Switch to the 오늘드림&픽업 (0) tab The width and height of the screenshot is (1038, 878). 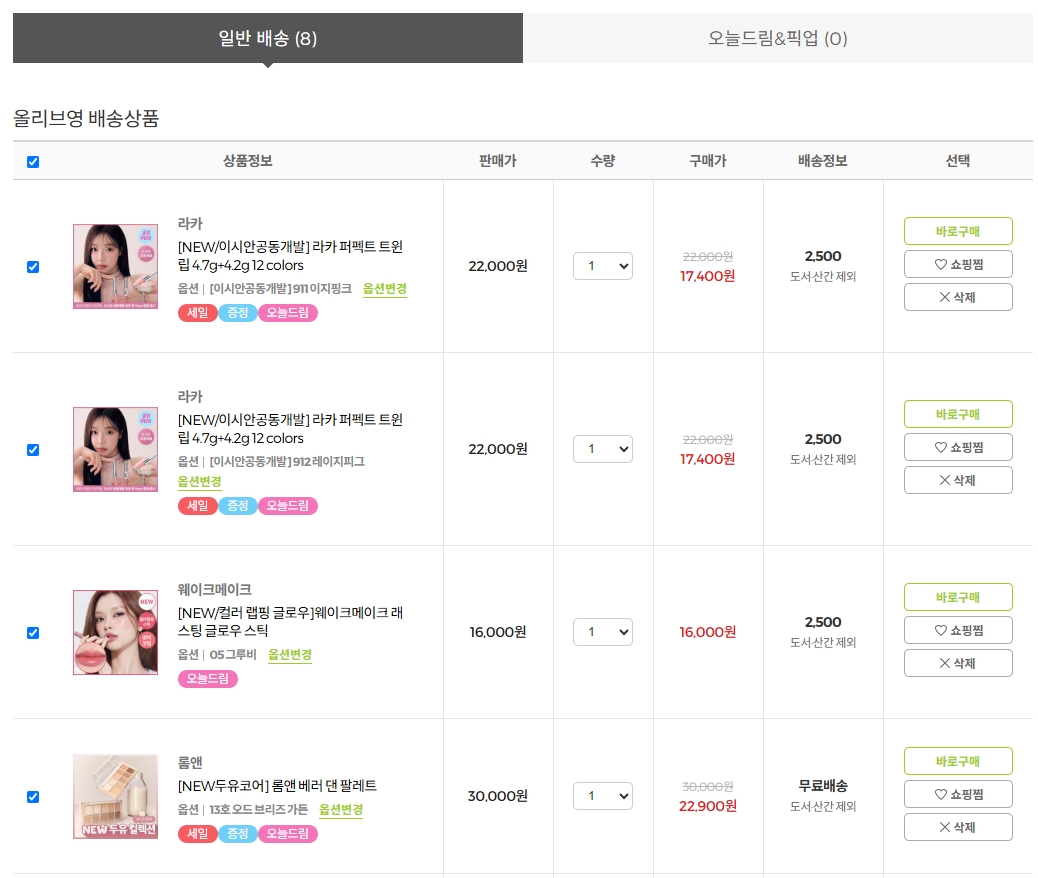tap(778, 38)
